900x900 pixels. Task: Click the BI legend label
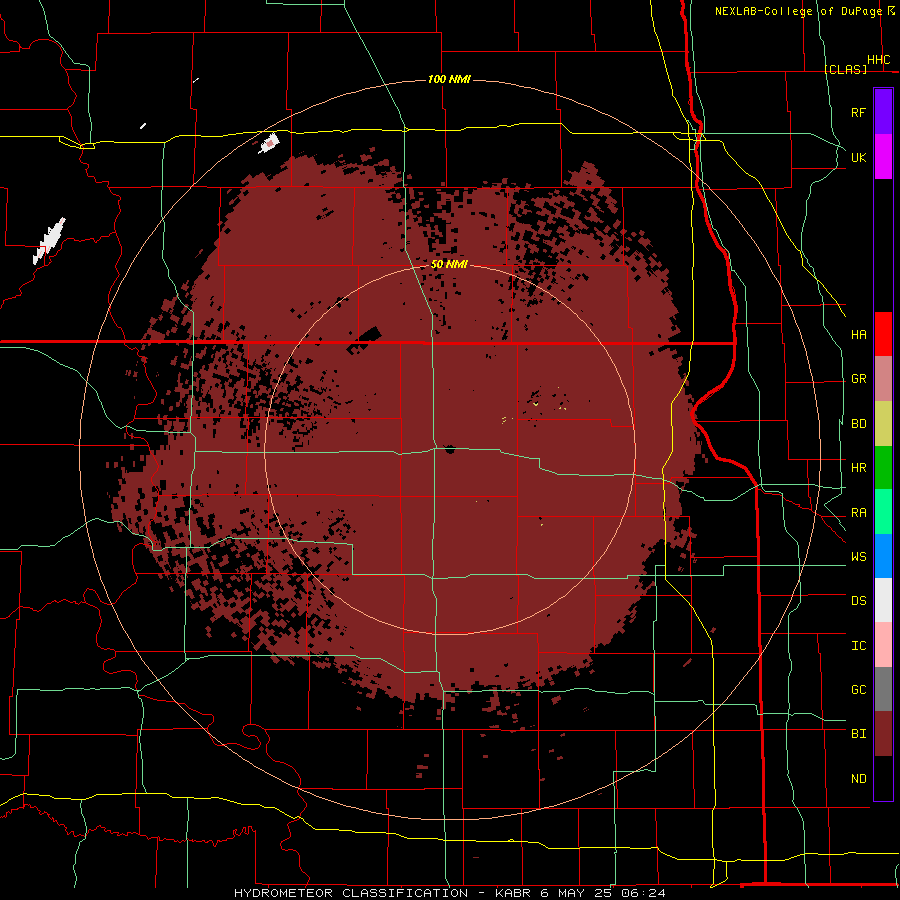tap(858, 734)
